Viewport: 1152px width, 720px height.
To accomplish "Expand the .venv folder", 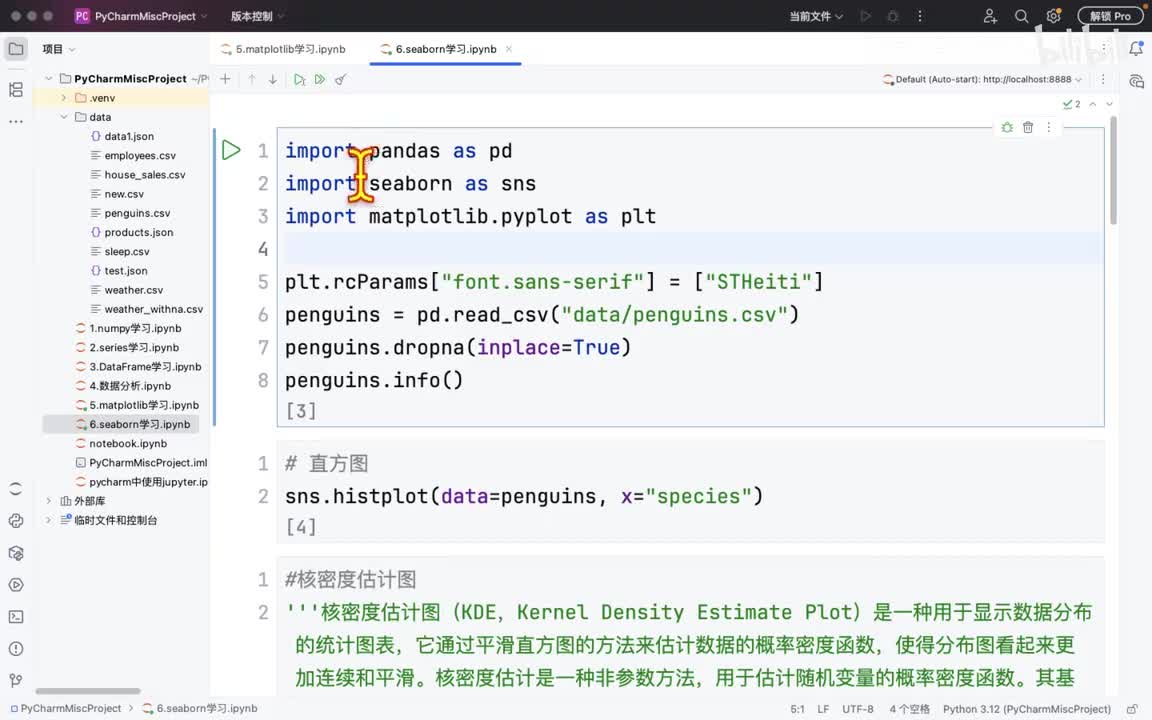I will tap(64, 98).
